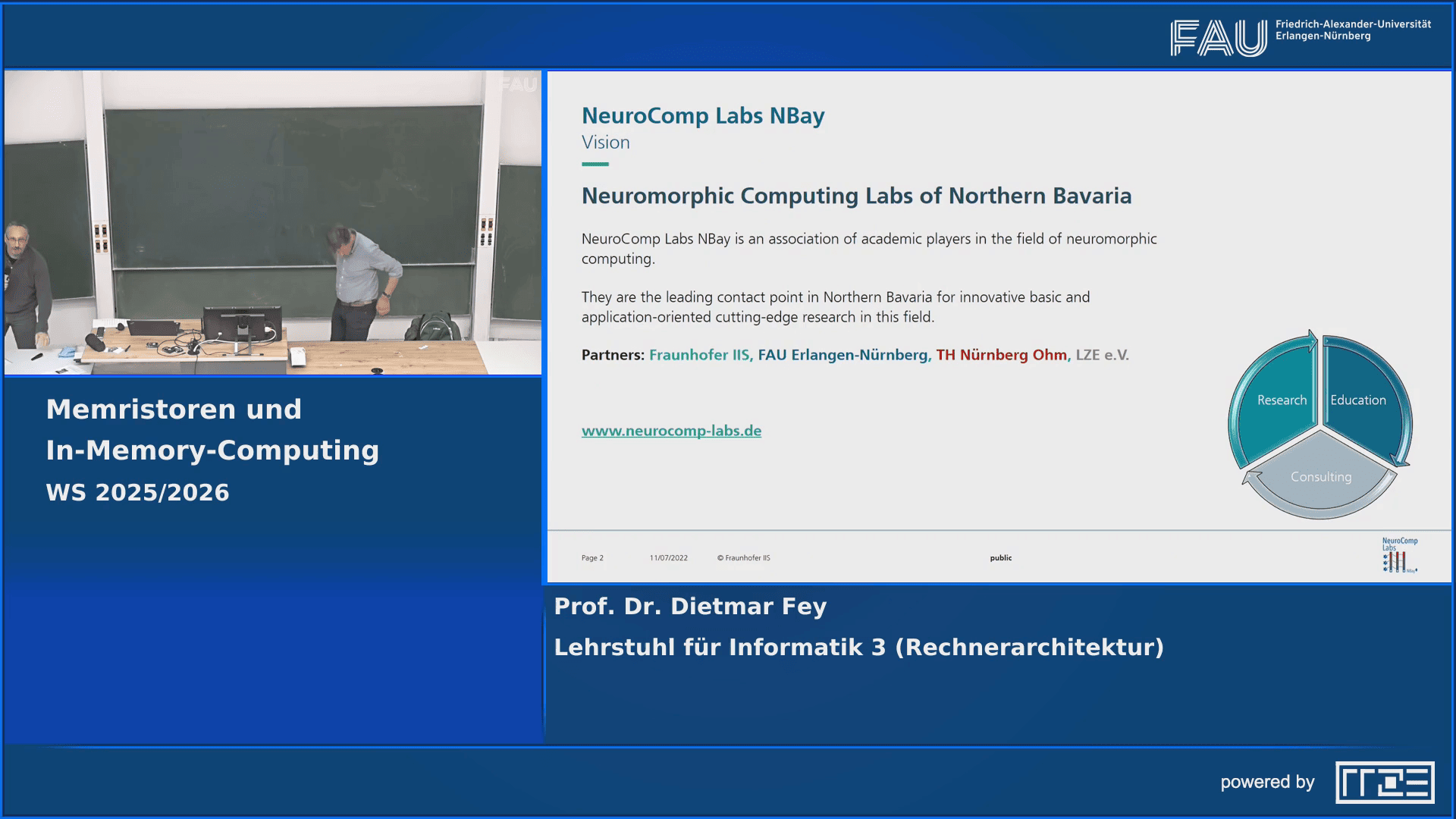Click the Consulting segment of the circle diagram

point(1320,477)
